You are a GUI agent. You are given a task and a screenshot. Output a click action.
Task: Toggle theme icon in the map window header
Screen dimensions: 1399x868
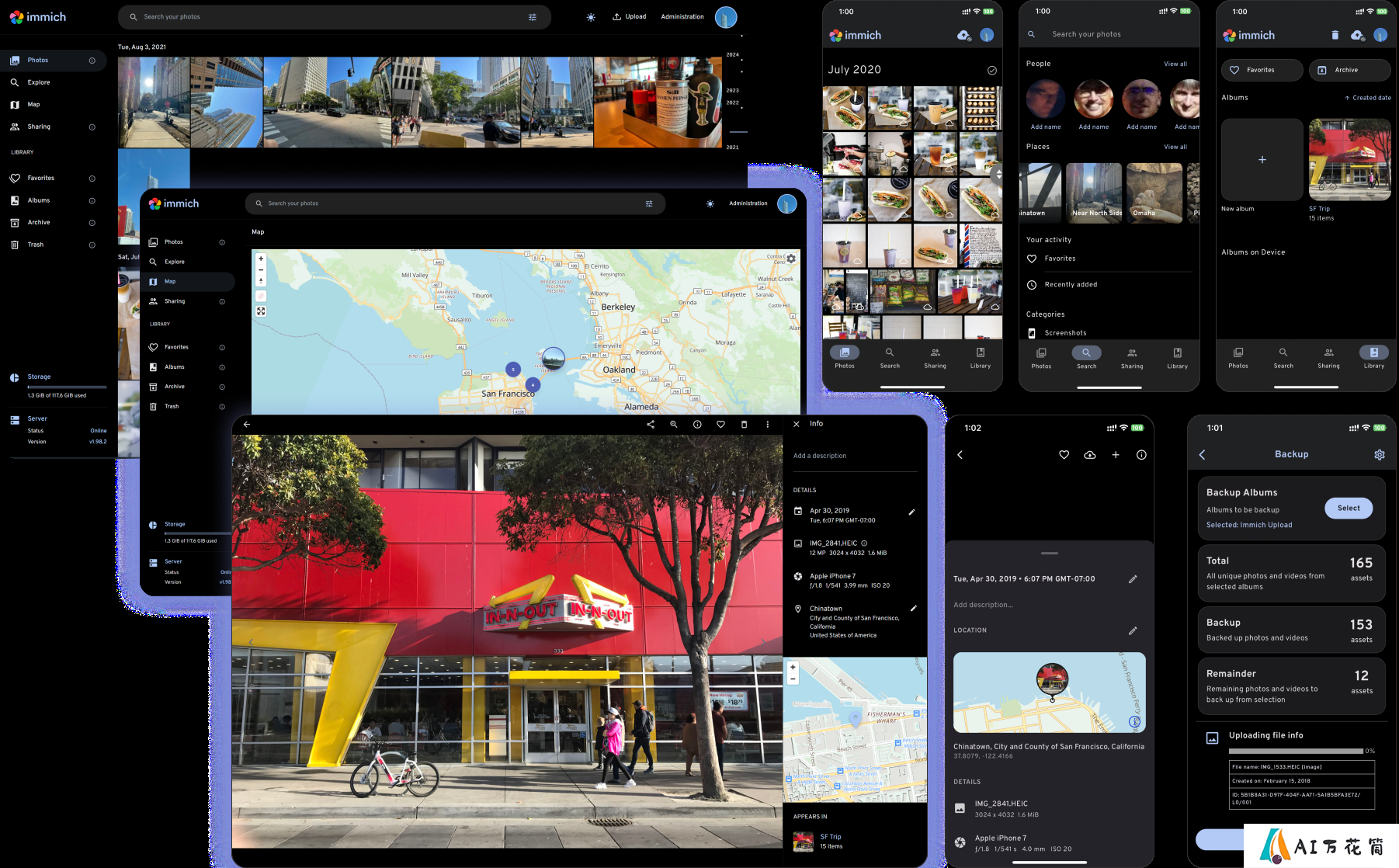coord(710,203)
